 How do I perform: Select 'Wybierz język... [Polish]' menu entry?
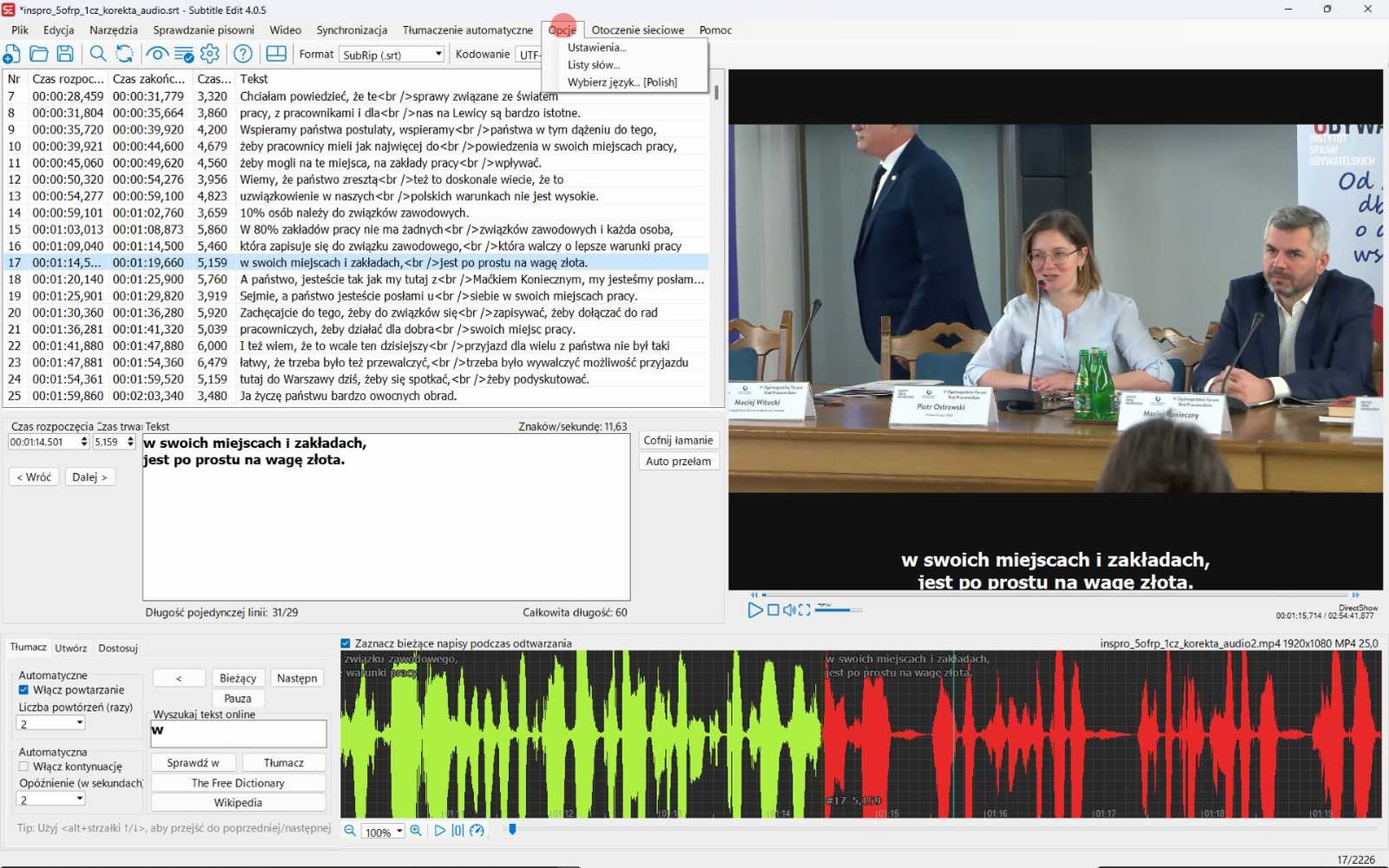[622, 82]
